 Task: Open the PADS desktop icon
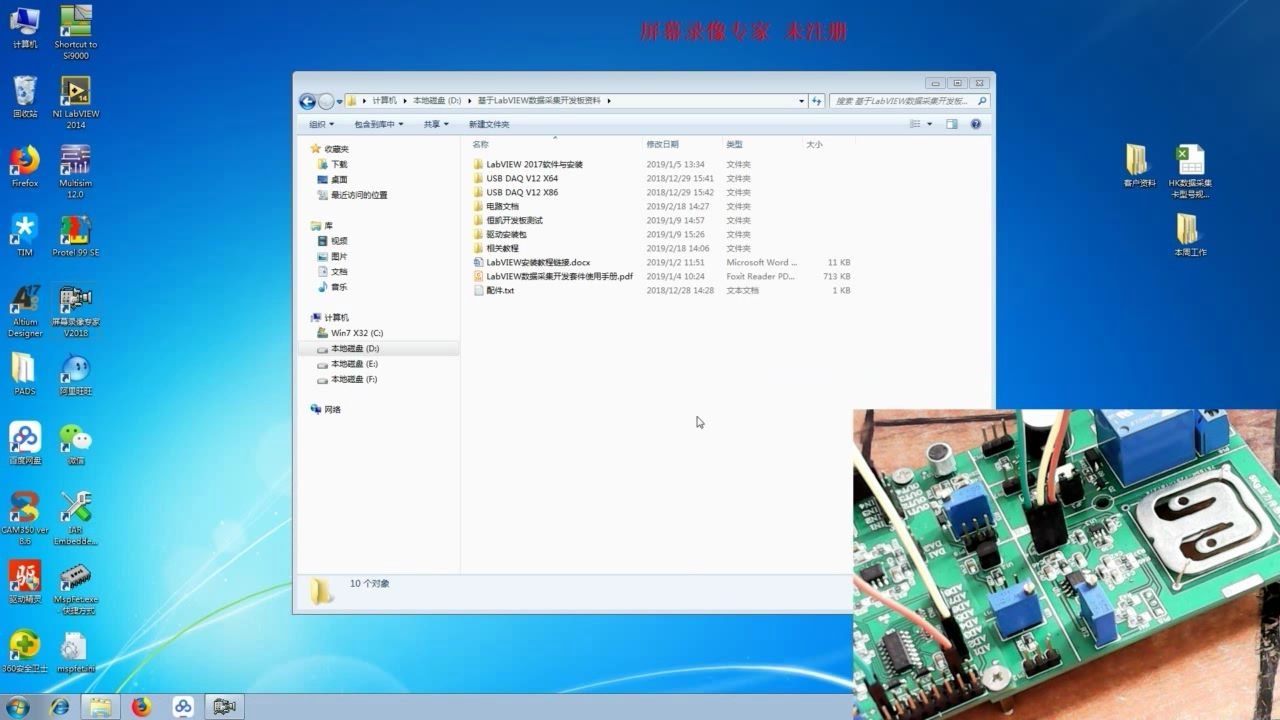(25, 375)
